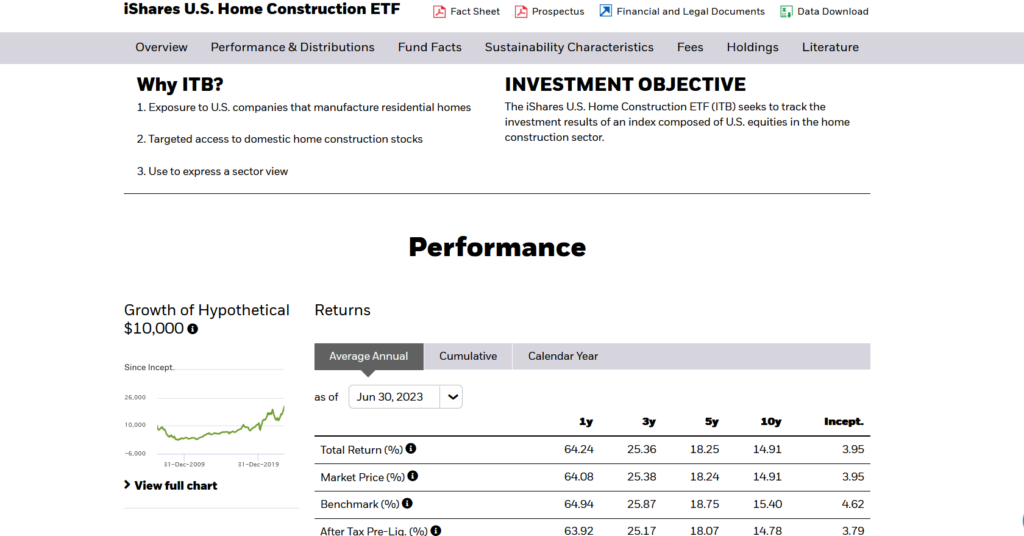This screenshot has width=1024, height=536.
Task: Click info icon beside Growth of Hypothetical $10,000
Action: (193, 329)
